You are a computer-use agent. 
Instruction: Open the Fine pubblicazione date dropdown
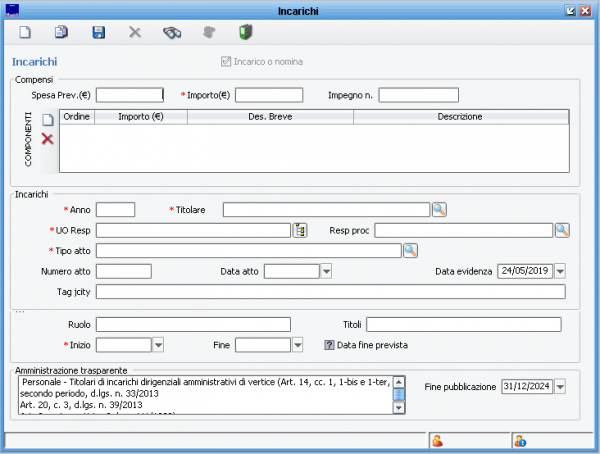pyautogui.click(x=560, y=386)
